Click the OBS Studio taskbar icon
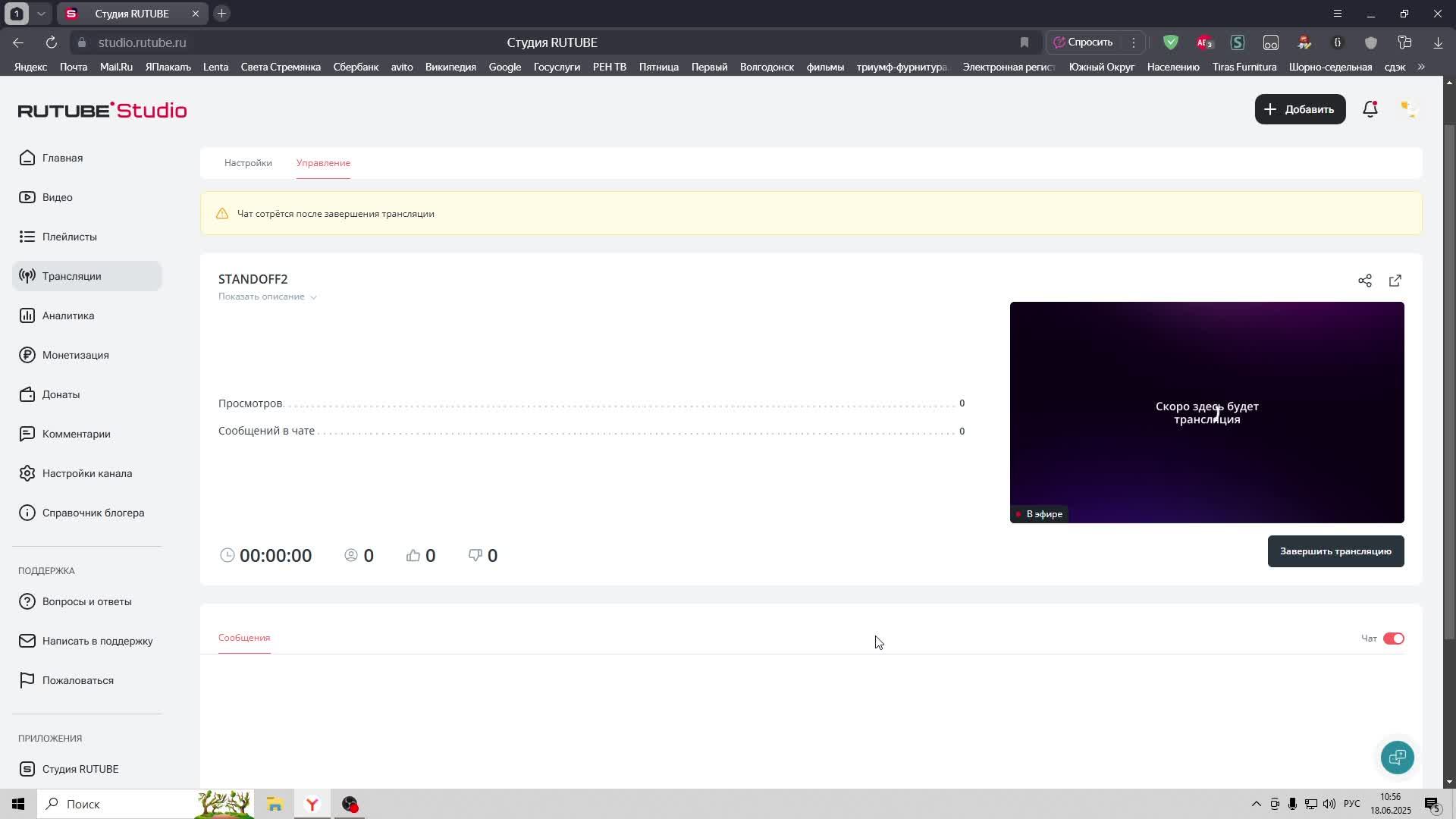Viewport: 1456px width, 819px height. 350,804
